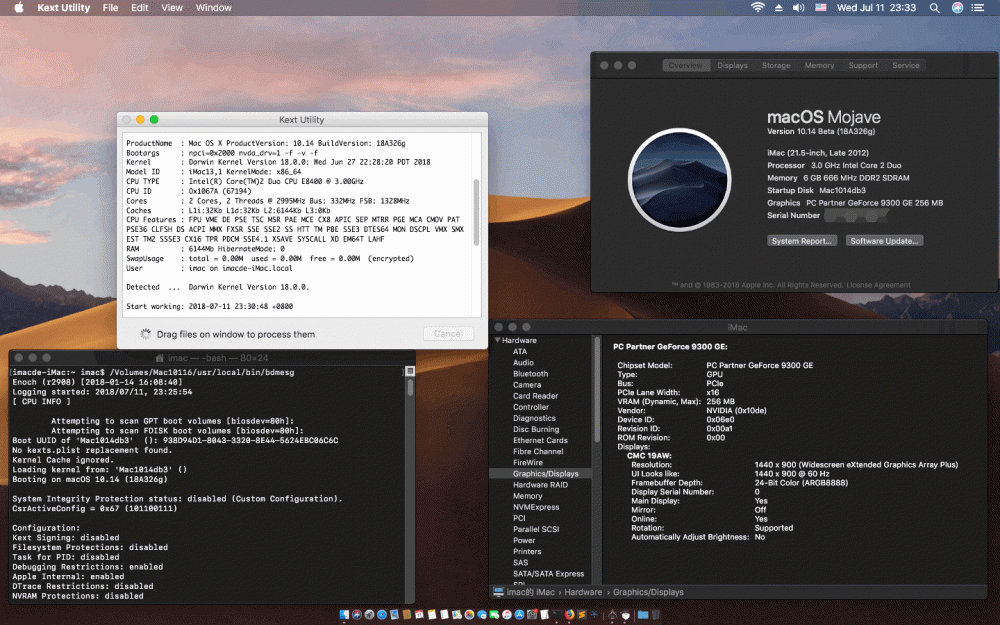
Task: Open Photos app in the Dock
Action: click(x=469, y=615)
